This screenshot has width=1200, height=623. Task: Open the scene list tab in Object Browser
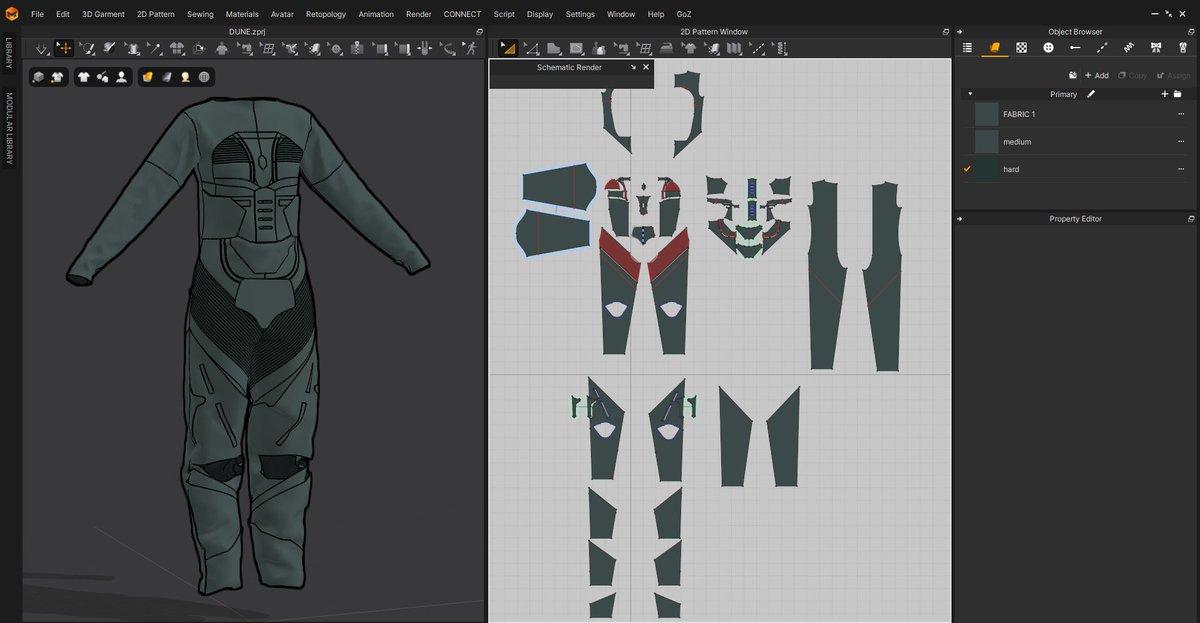(x=967, y=47)
